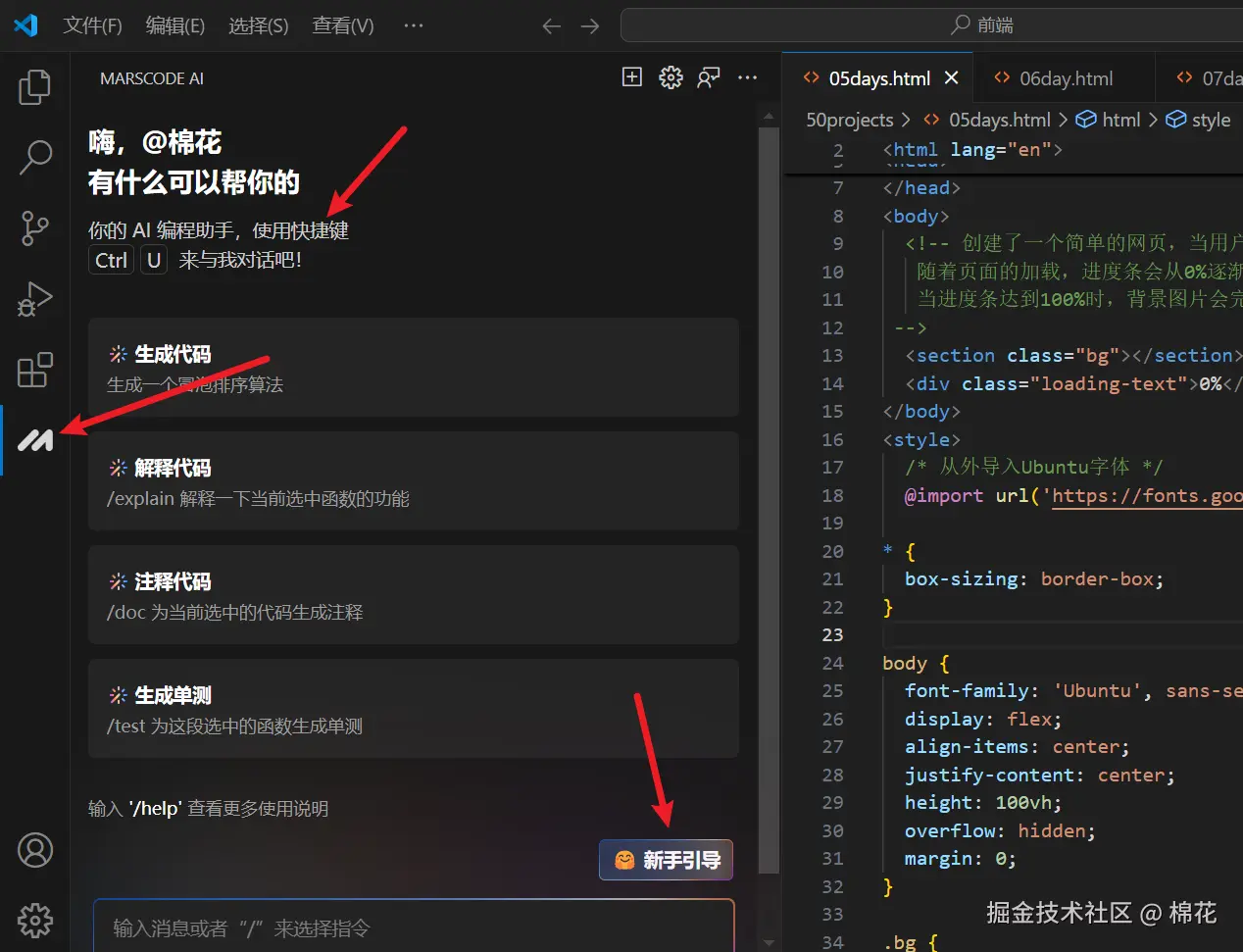The width and height of the screenshot is (1243, 952).
Task: Open the Manage gear at the bottom left
Action: [x=35, y=920]
